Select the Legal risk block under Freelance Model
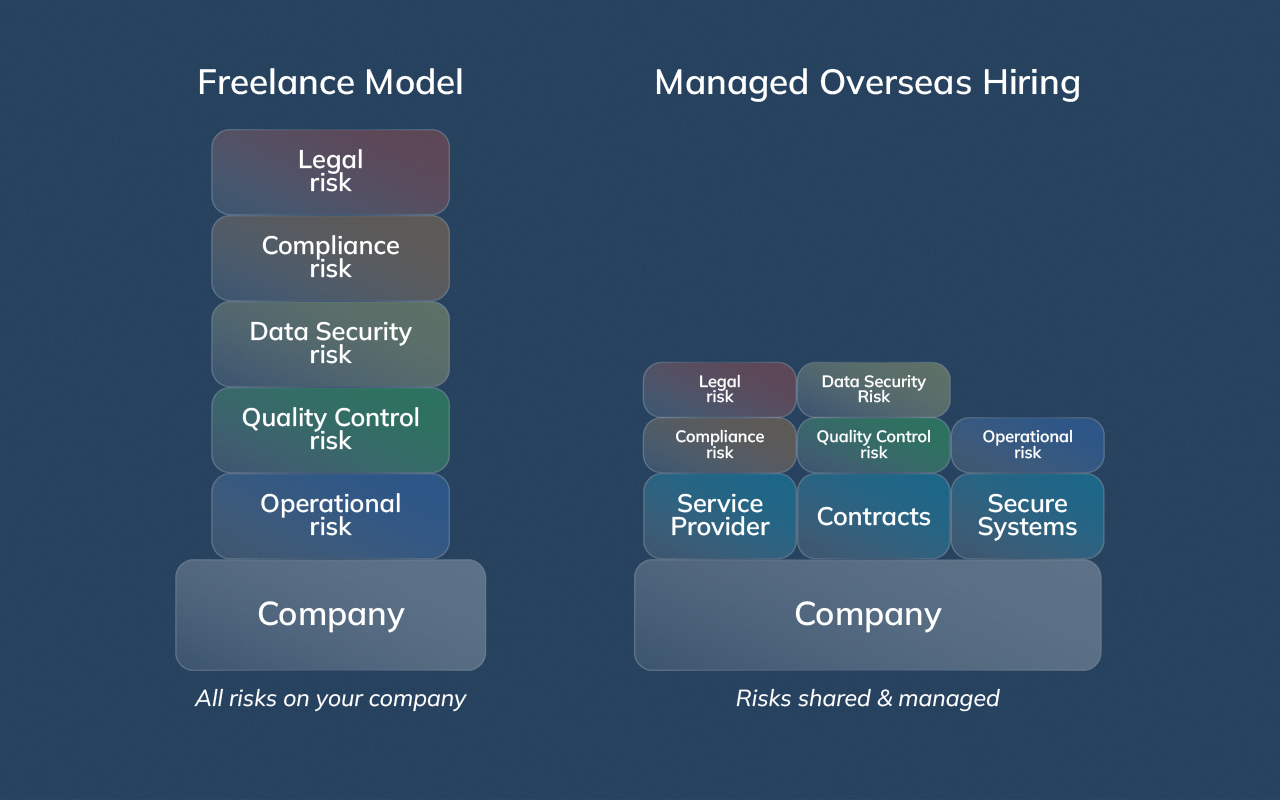This screenshot has height=800, width=1280. (x=330, y=171)
